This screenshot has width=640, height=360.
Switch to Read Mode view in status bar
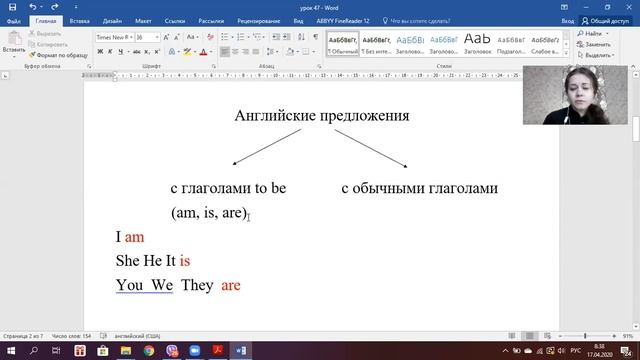coord(512,336)
